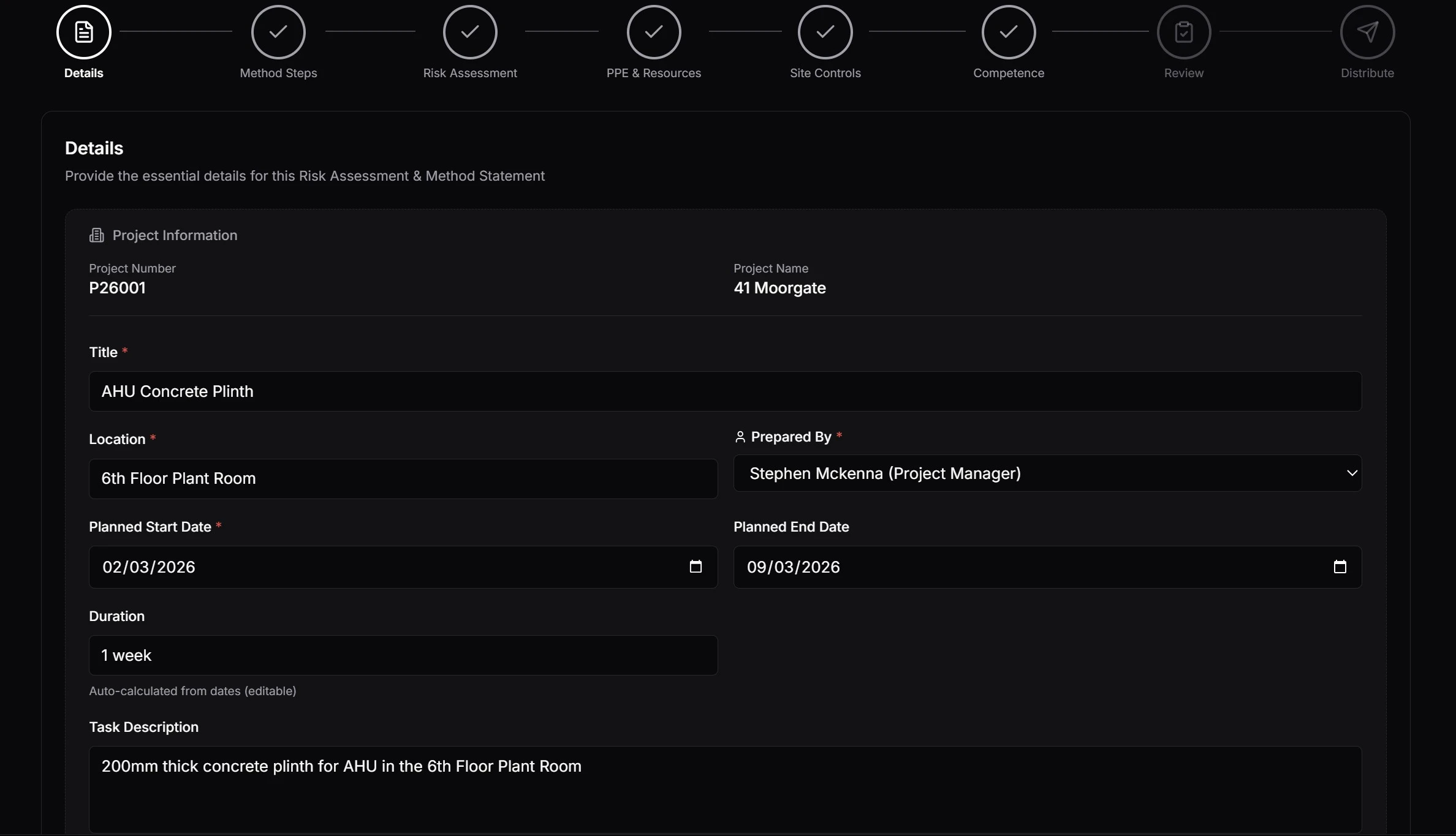Open the Competence step icon
This screenshot has width=1456, height=836.
1008,32
